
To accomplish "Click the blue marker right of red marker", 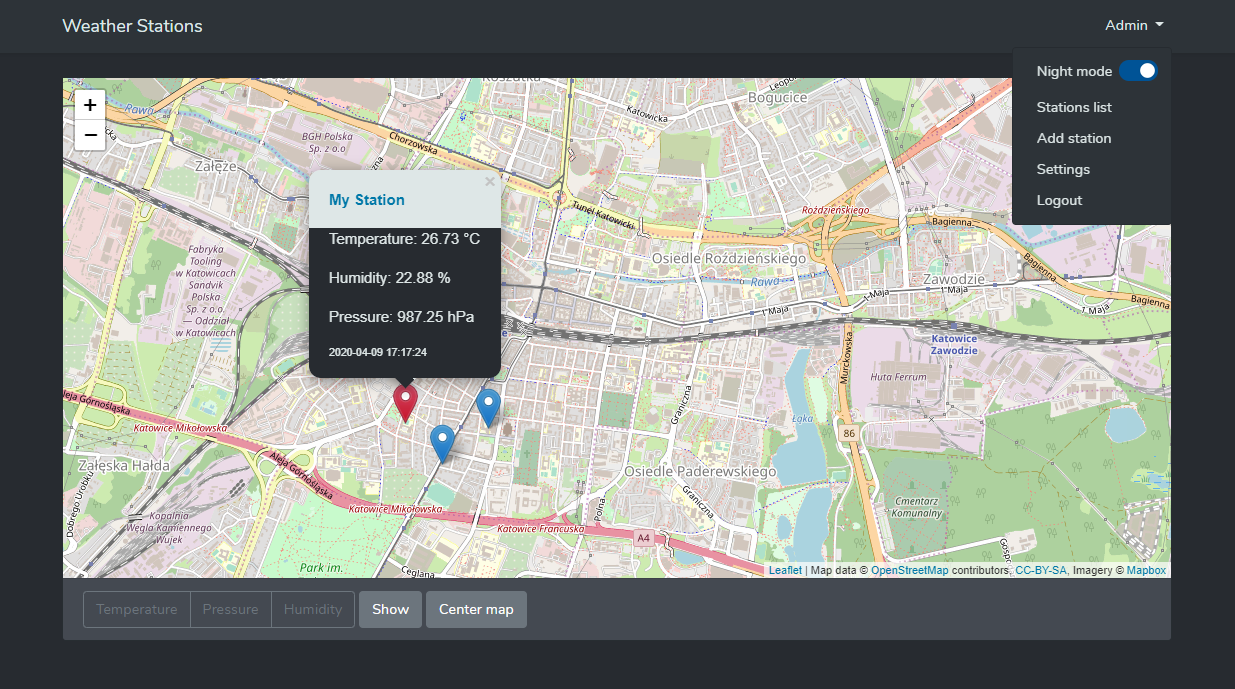I will [x=488, y=408].
